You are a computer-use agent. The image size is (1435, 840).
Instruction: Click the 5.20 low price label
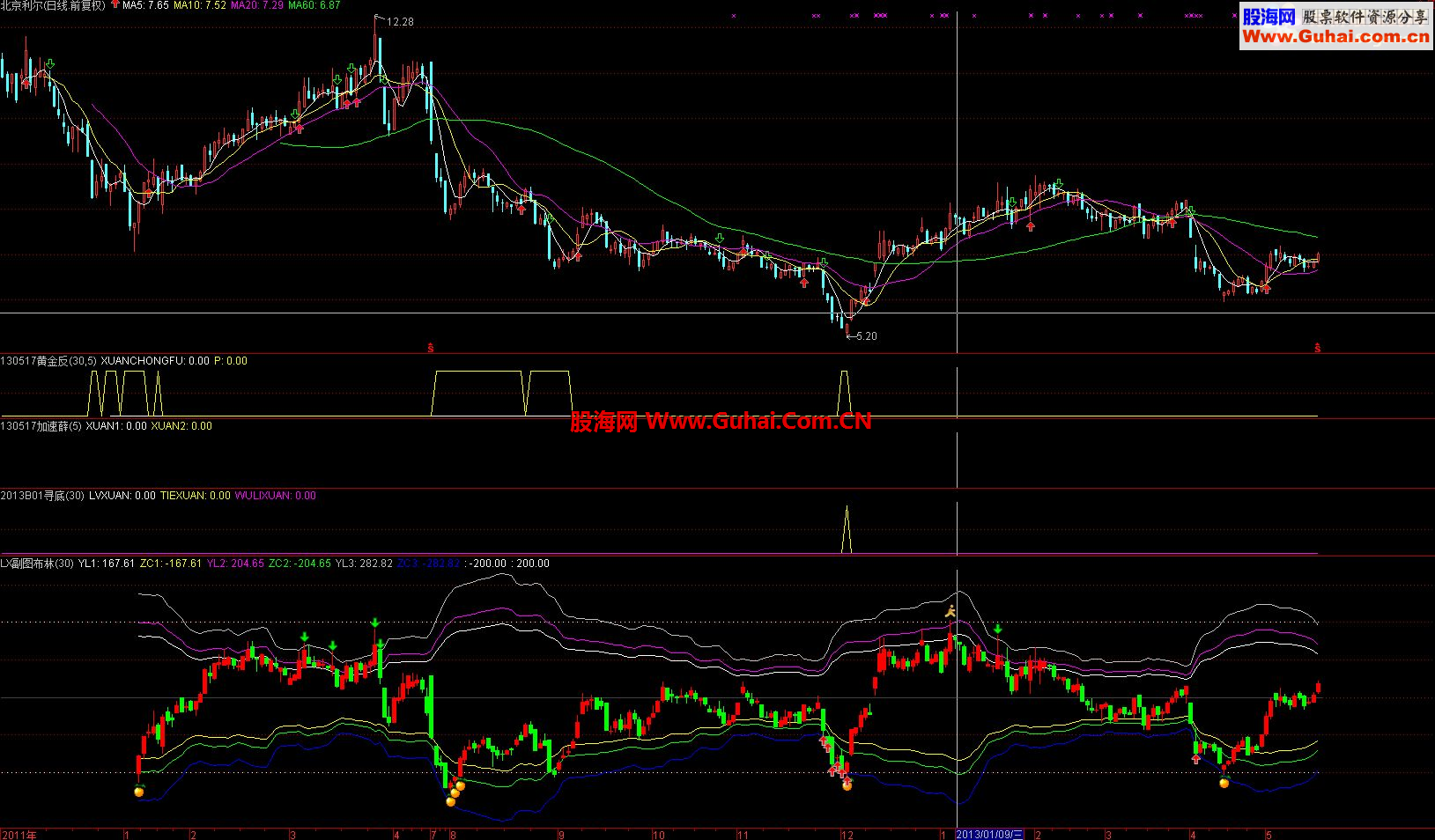point(867,336)
